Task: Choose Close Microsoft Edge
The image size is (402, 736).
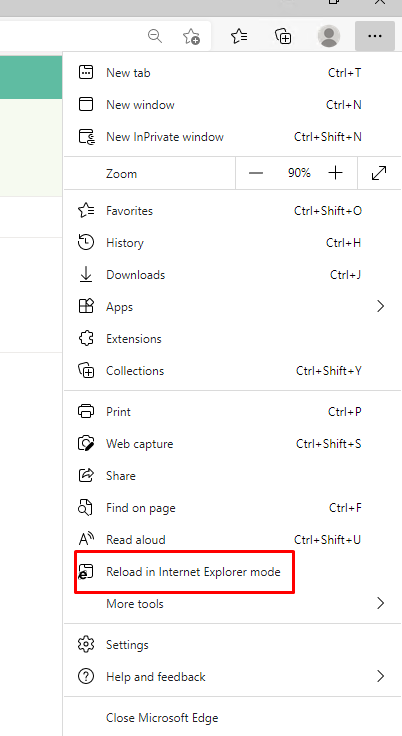Action: pos(232,718)
